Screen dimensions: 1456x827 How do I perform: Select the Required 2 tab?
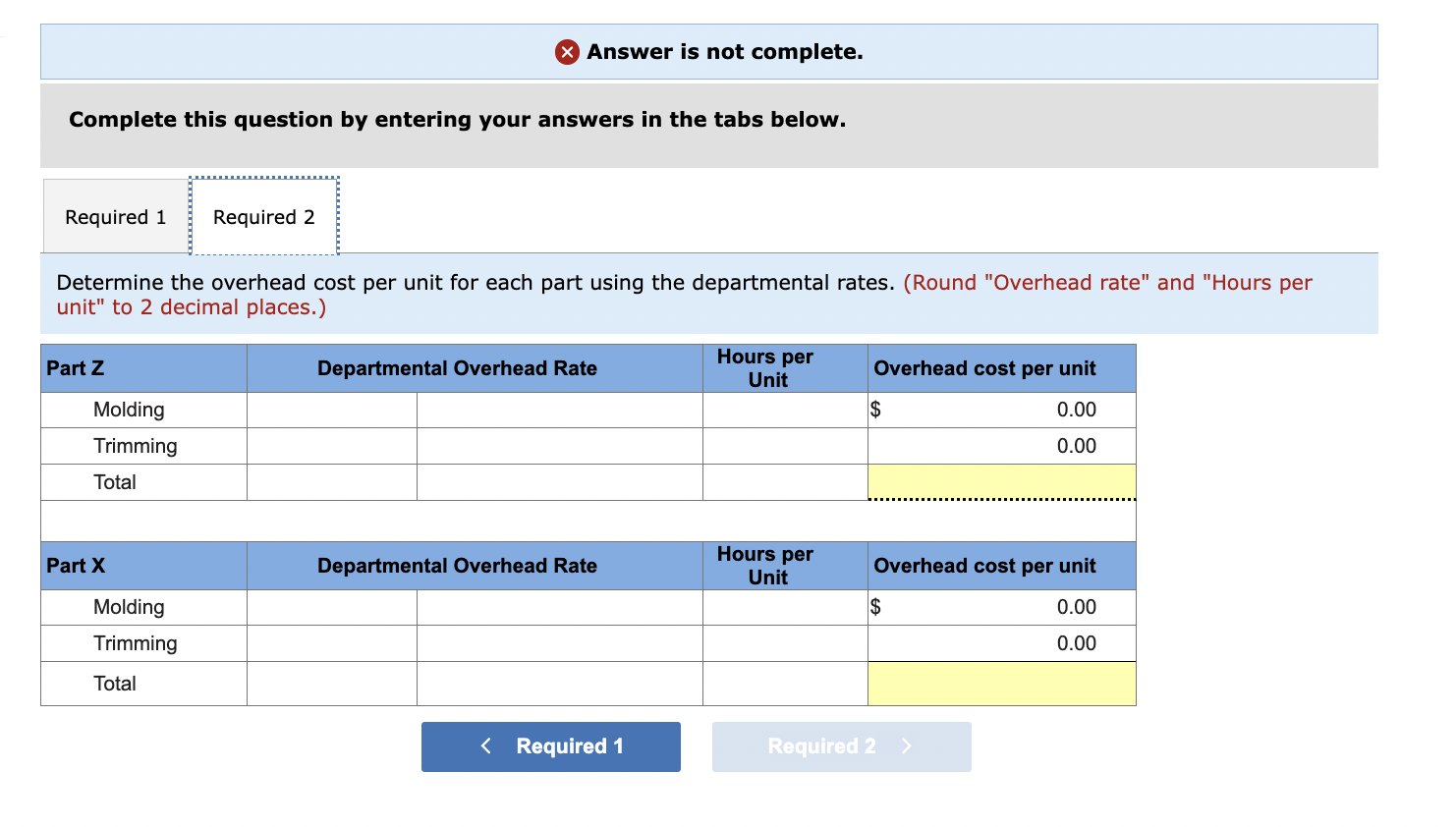264,217
